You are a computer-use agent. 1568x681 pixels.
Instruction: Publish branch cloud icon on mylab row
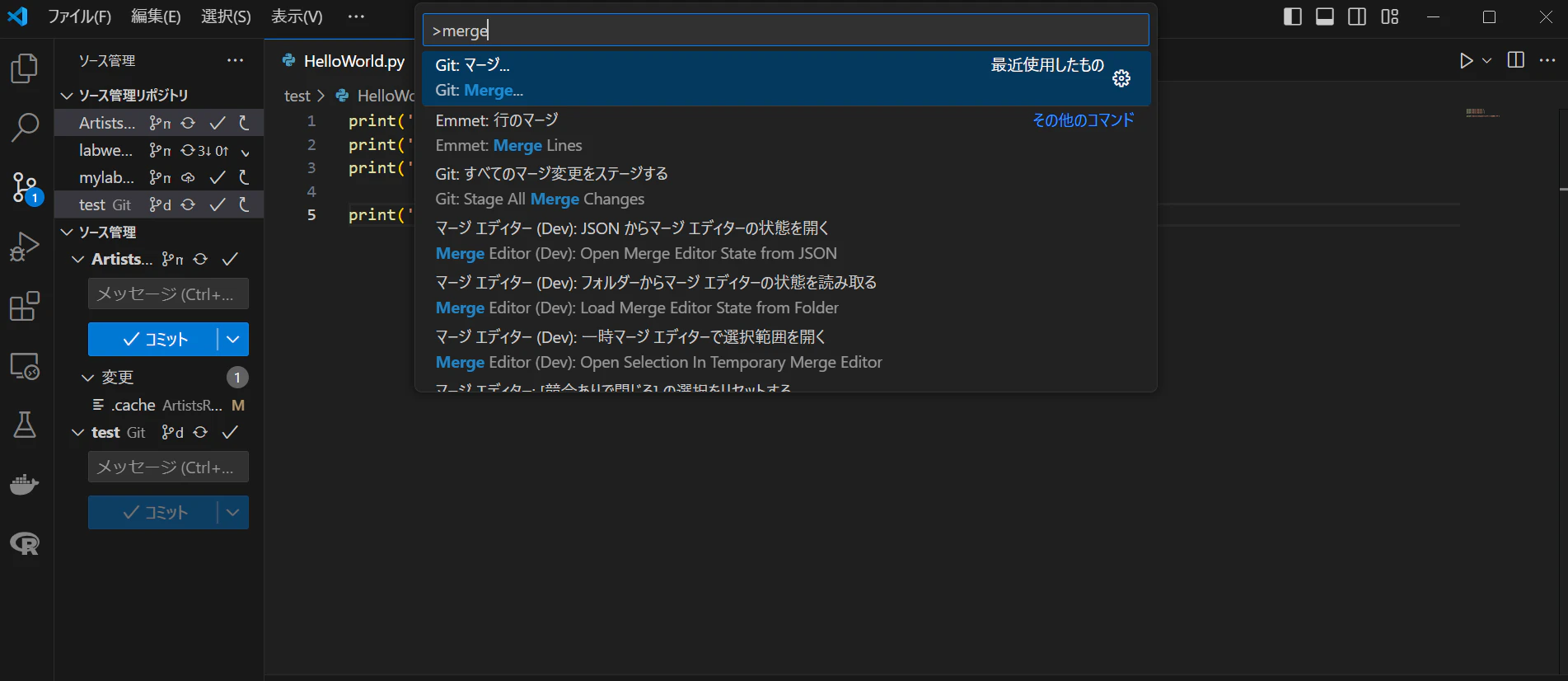tap(188, 177)
